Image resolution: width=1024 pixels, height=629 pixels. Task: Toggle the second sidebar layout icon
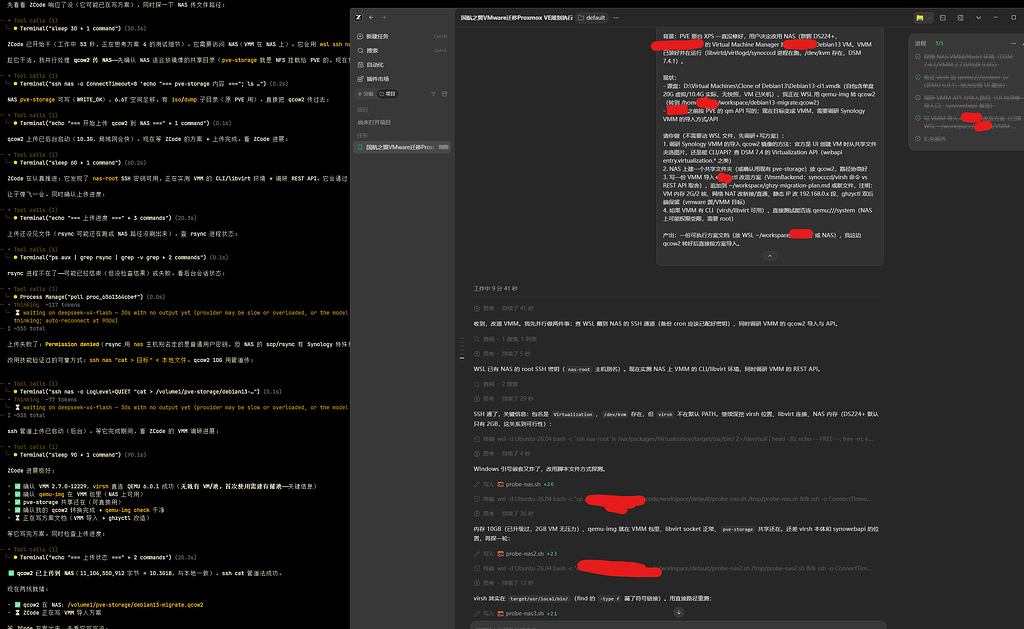[x=961, y=18]
